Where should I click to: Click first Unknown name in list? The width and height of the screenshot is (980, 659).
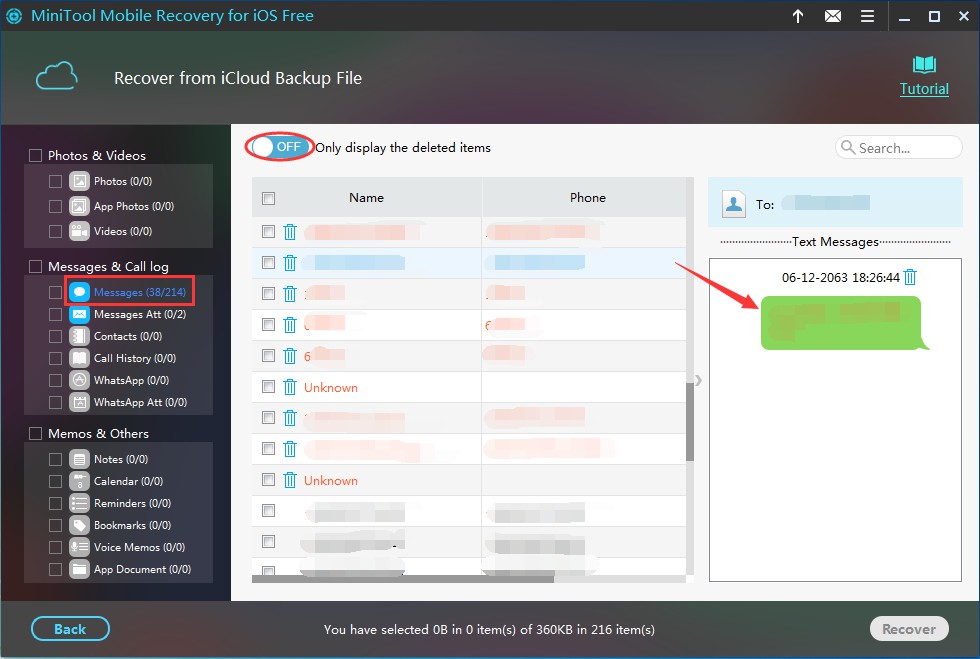point(331,388)
